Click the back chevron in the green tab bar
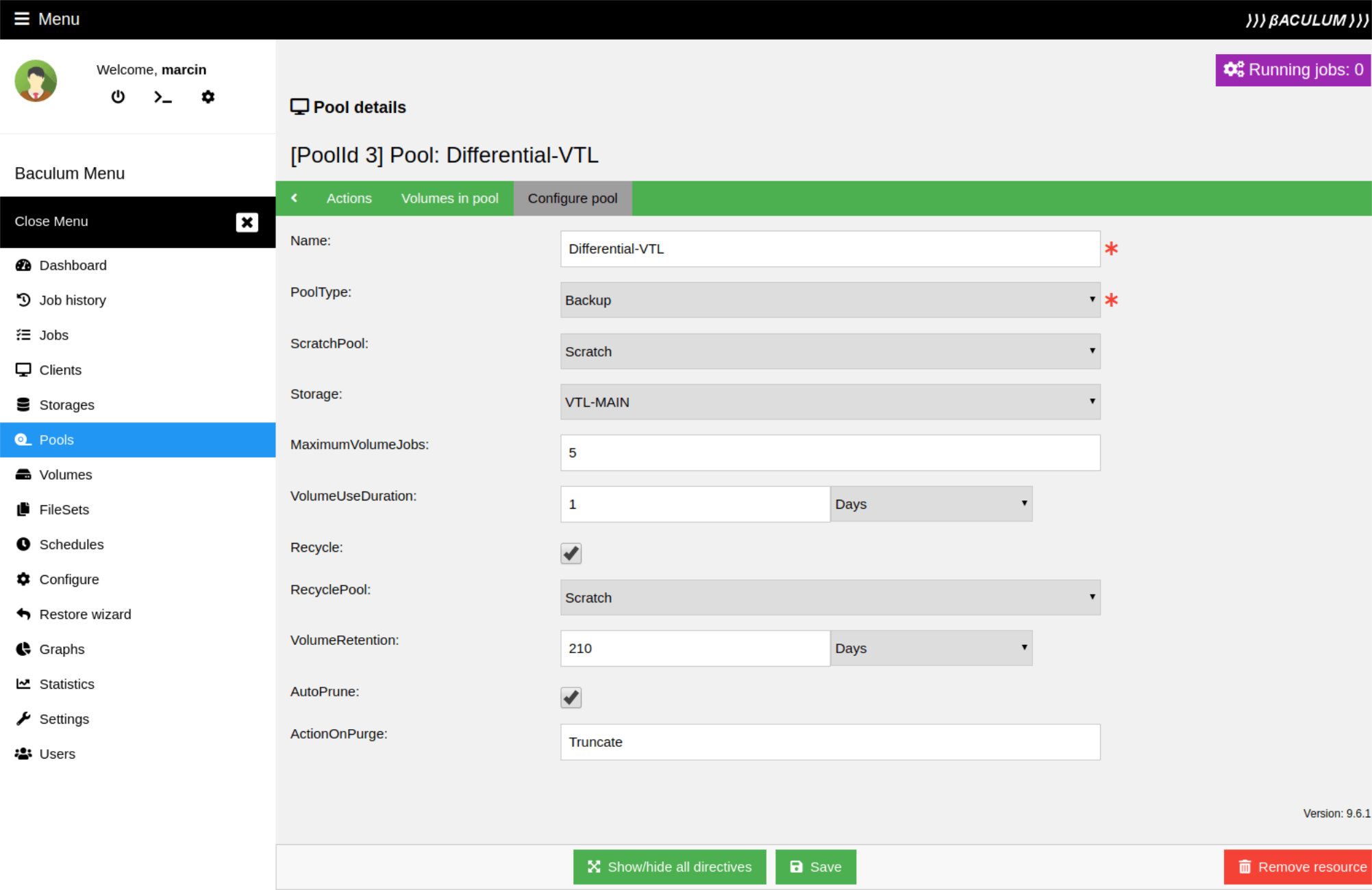The height and width of the screenshot is (890, 1372). (295, 198)
